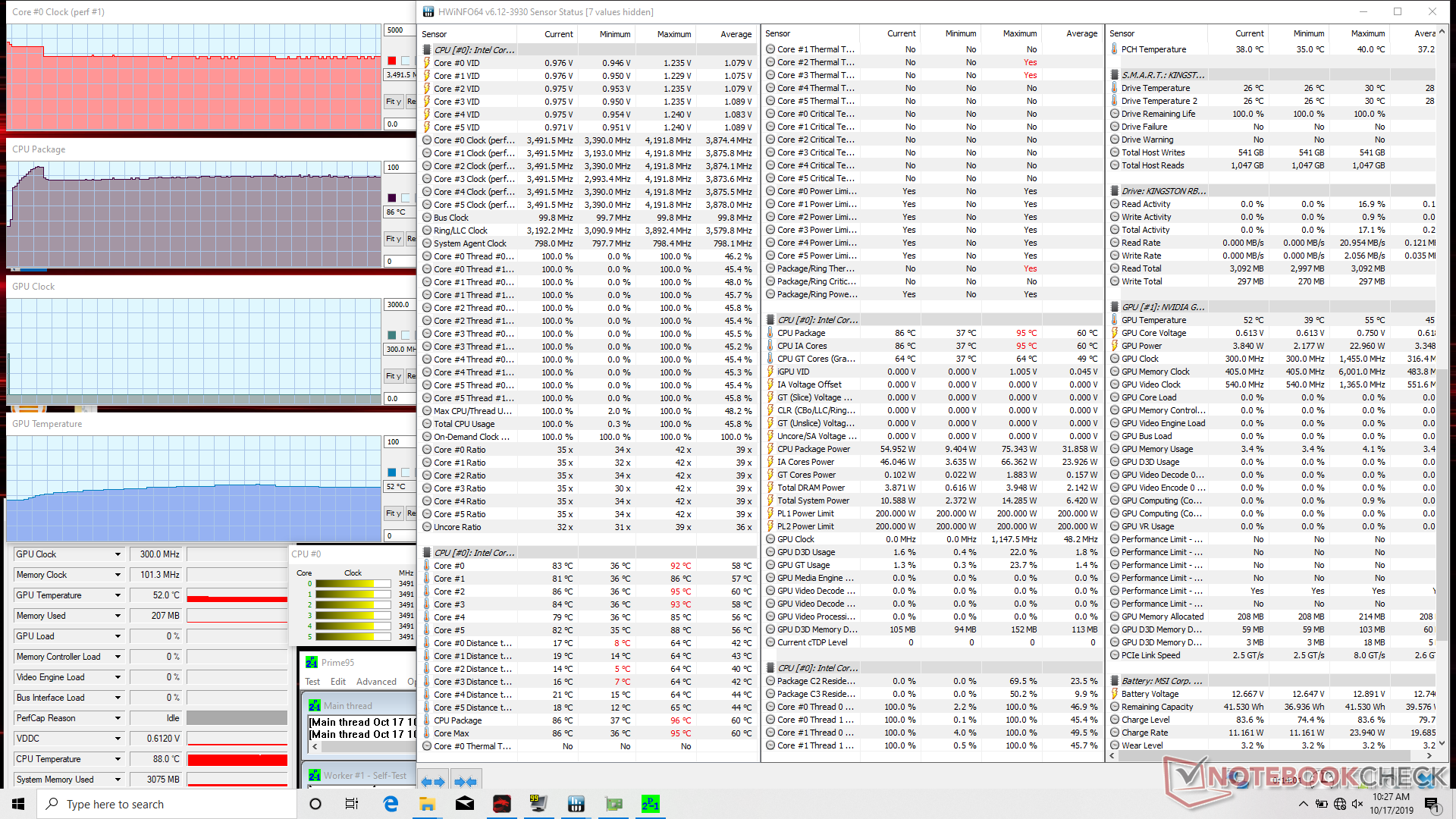Open the Mail app from taskbar
The image size is (1456, 819).
464,804
